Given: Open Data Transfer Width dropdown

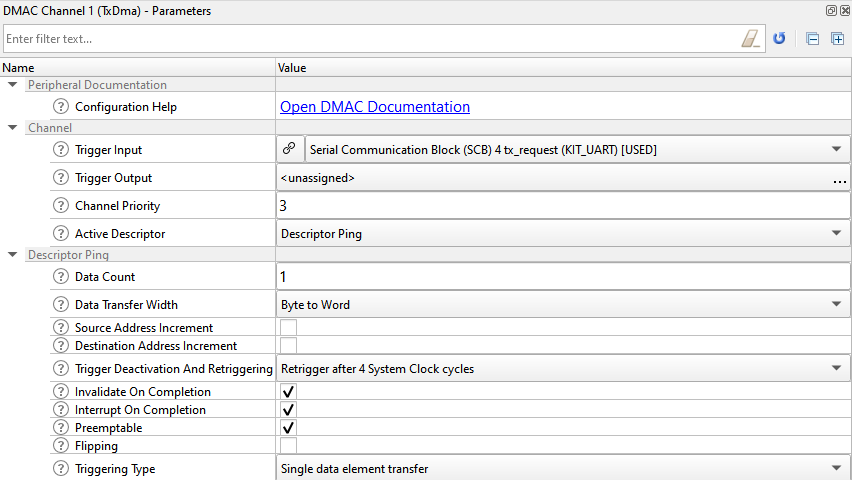Looking at the screenshot, I should point(563,304).
